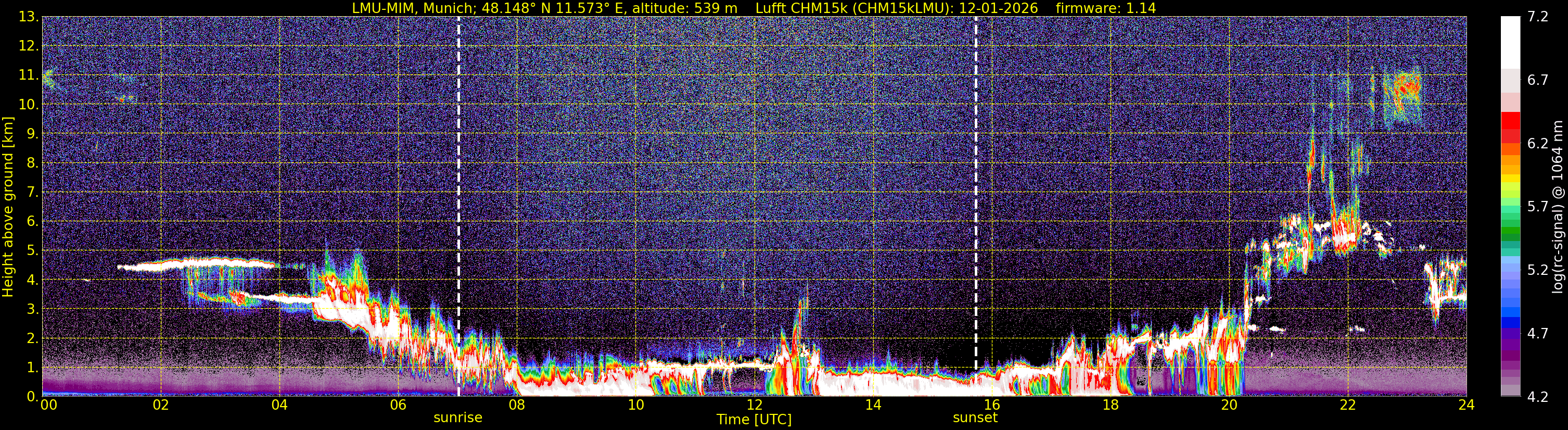Click the height axis tick '7.'

click(x=32, y=193)
